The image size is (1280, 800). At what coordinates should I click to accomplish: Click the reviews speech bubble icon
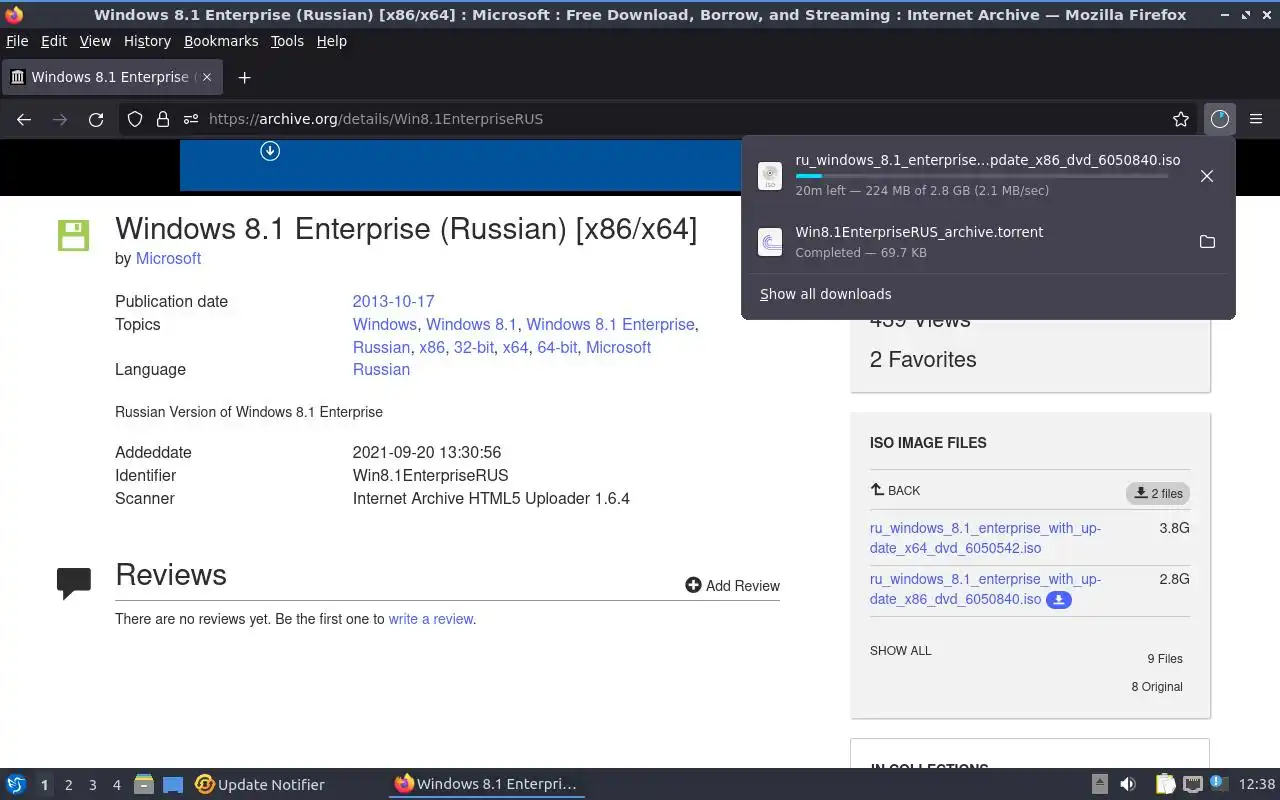pos(74,583)
